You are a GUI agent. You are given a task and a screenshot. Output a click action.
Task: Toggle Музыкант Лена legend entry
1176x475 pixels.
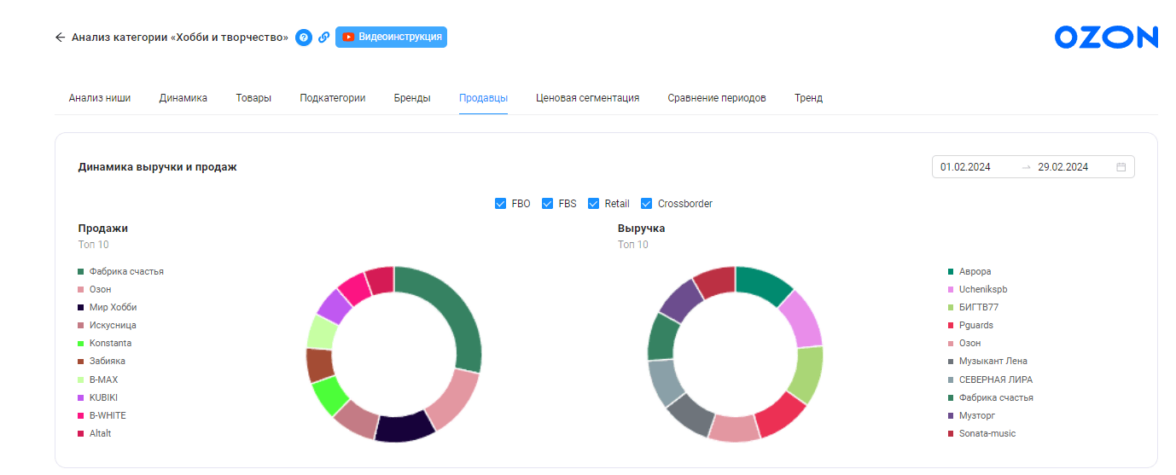(x=987, y=361)
